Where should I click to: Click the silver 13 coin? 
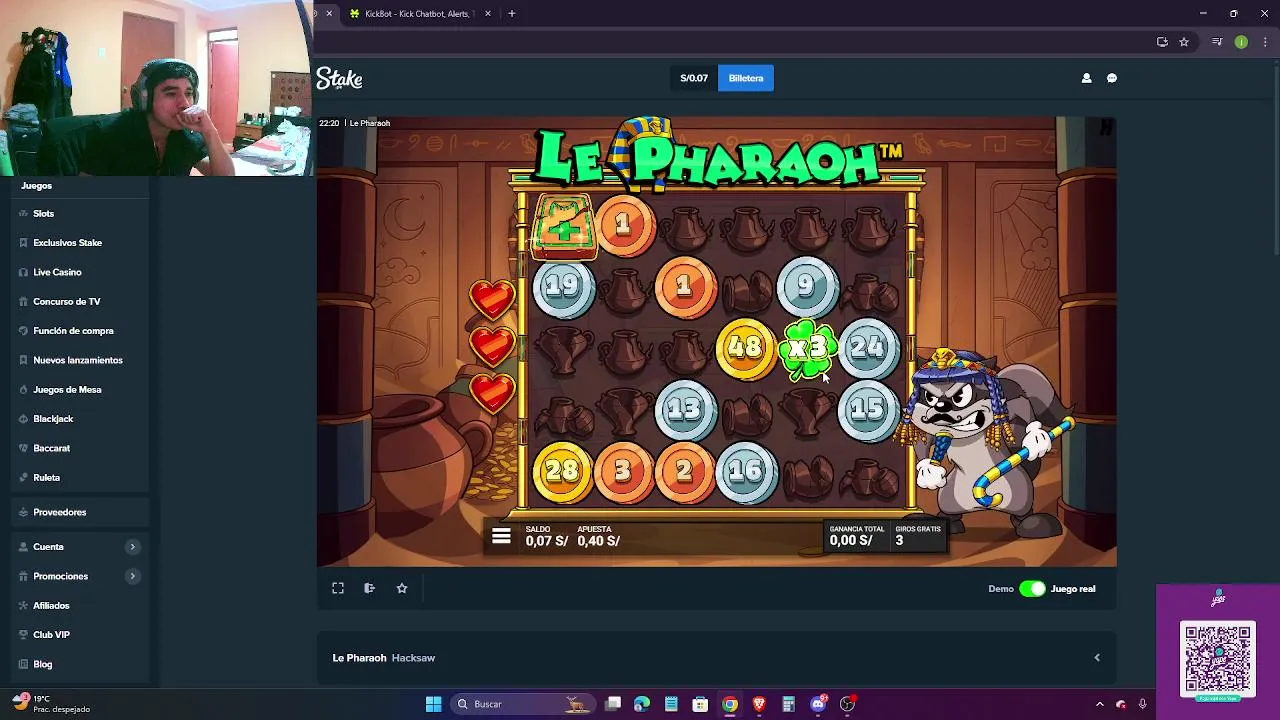coord(684,409)
